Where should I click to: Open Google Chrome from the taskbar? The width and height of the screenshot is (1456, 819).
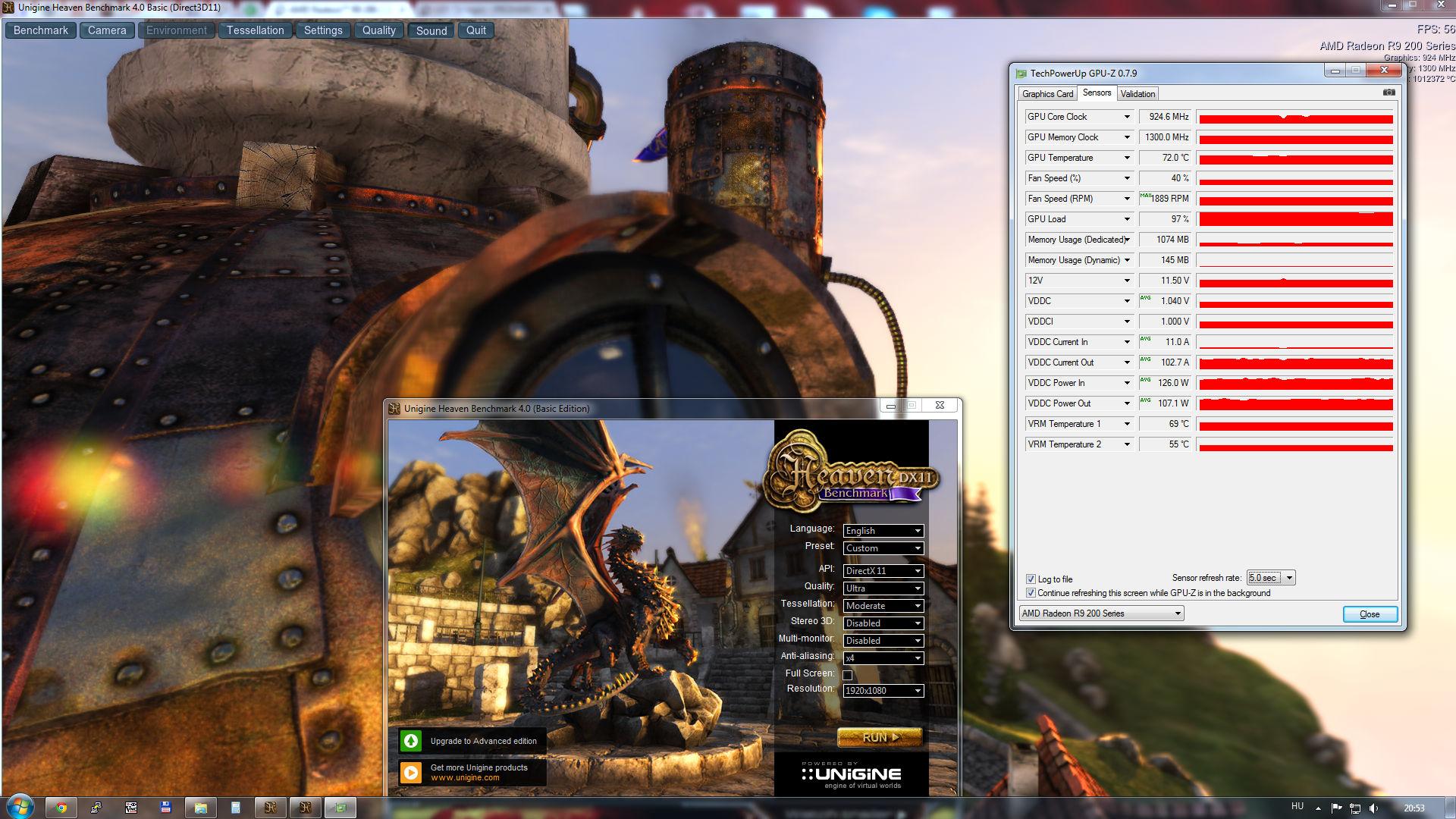[61, 808]
